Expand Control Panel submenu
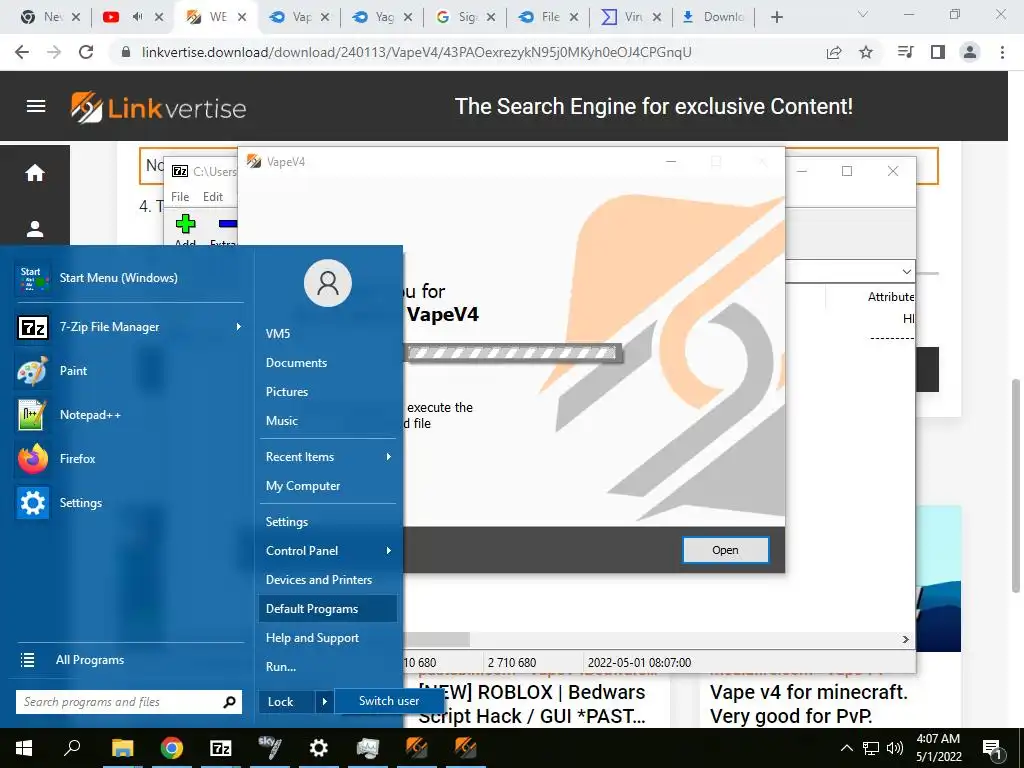 pyautogui.click(x=389, y=551)
